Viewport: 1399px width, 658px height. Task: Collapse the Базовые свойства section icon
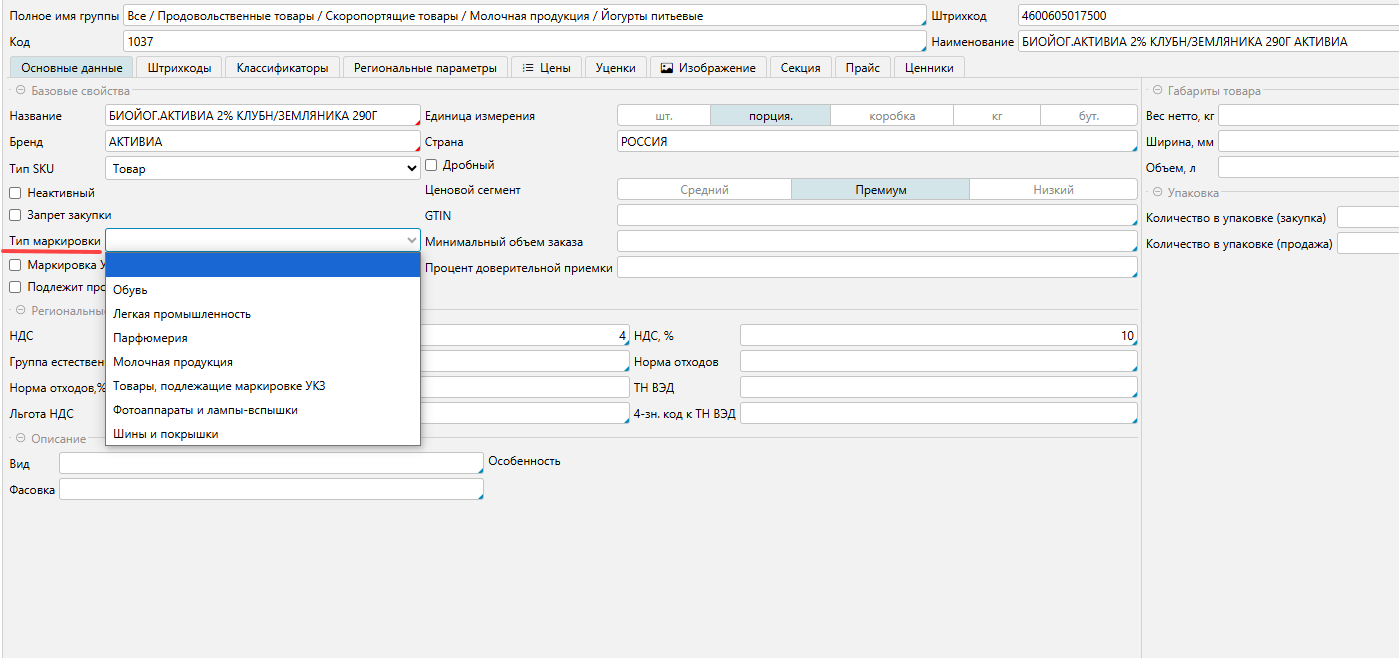click(x=20, y=91)
